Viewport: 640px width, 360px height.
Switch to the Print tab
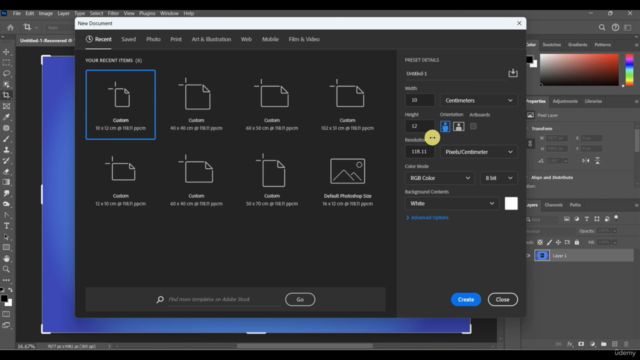pyautogui.click(x=176, y=39)
